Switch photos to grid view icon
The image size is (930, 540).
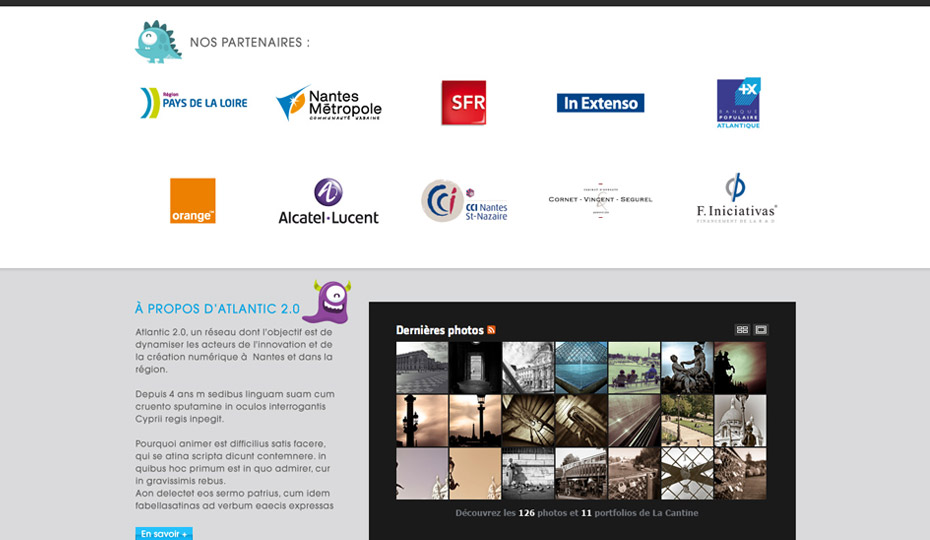click(742, 329)
